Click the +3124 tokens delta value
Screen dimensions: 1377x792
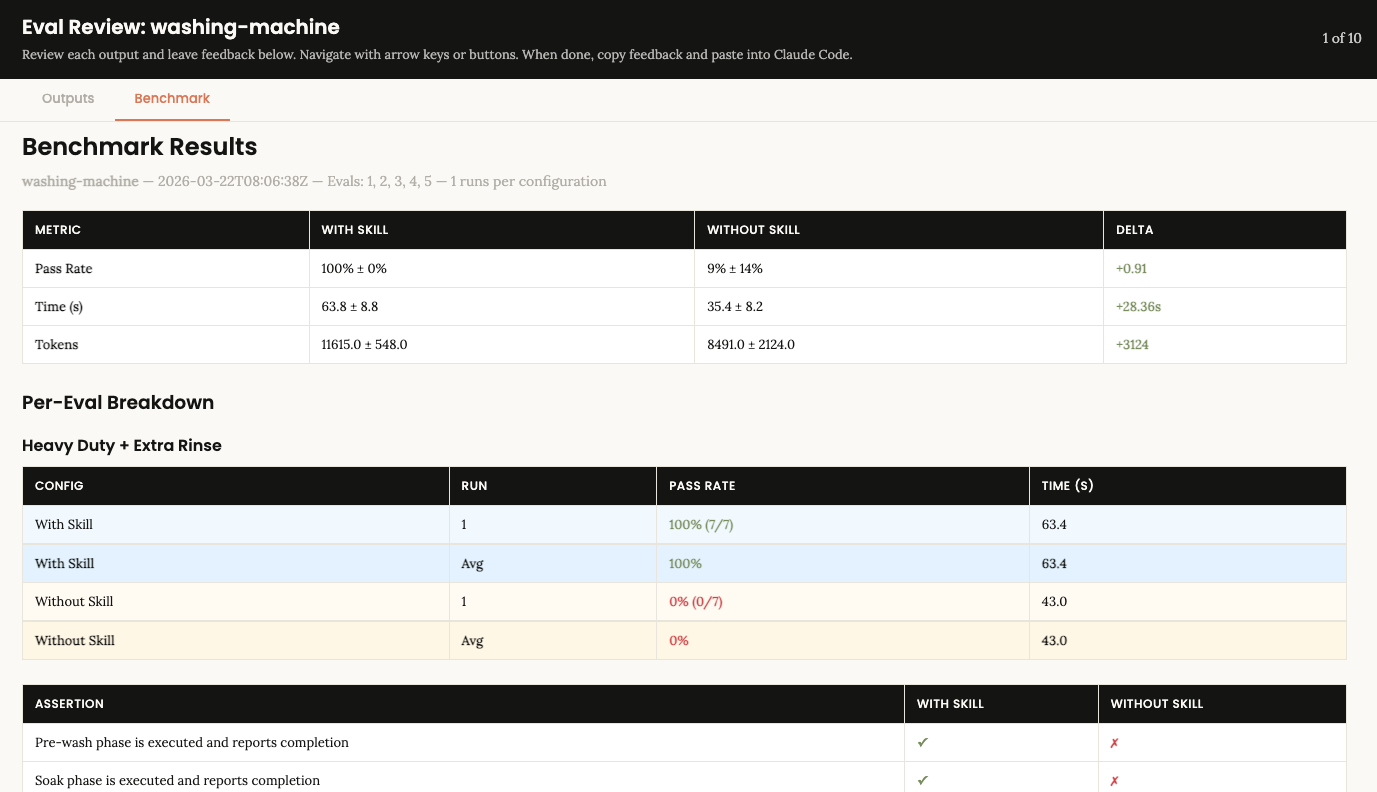(x=1133, y=345)
